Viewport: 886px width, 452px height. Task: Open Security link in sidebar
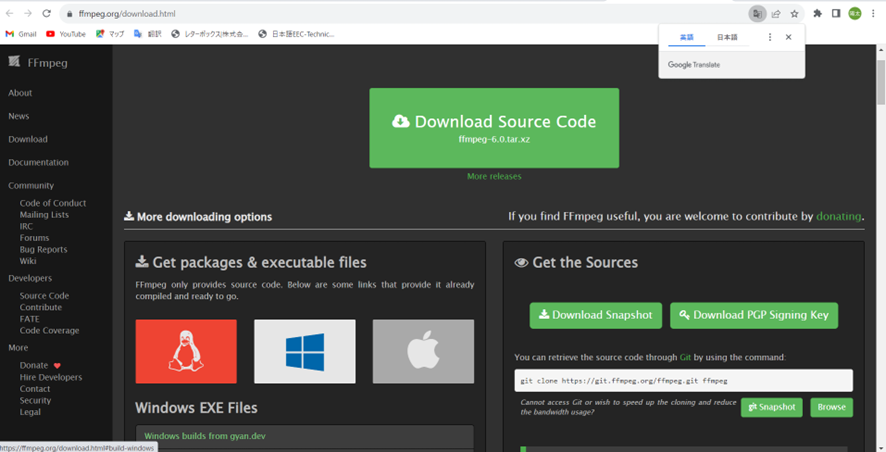(x=35, y=400)
